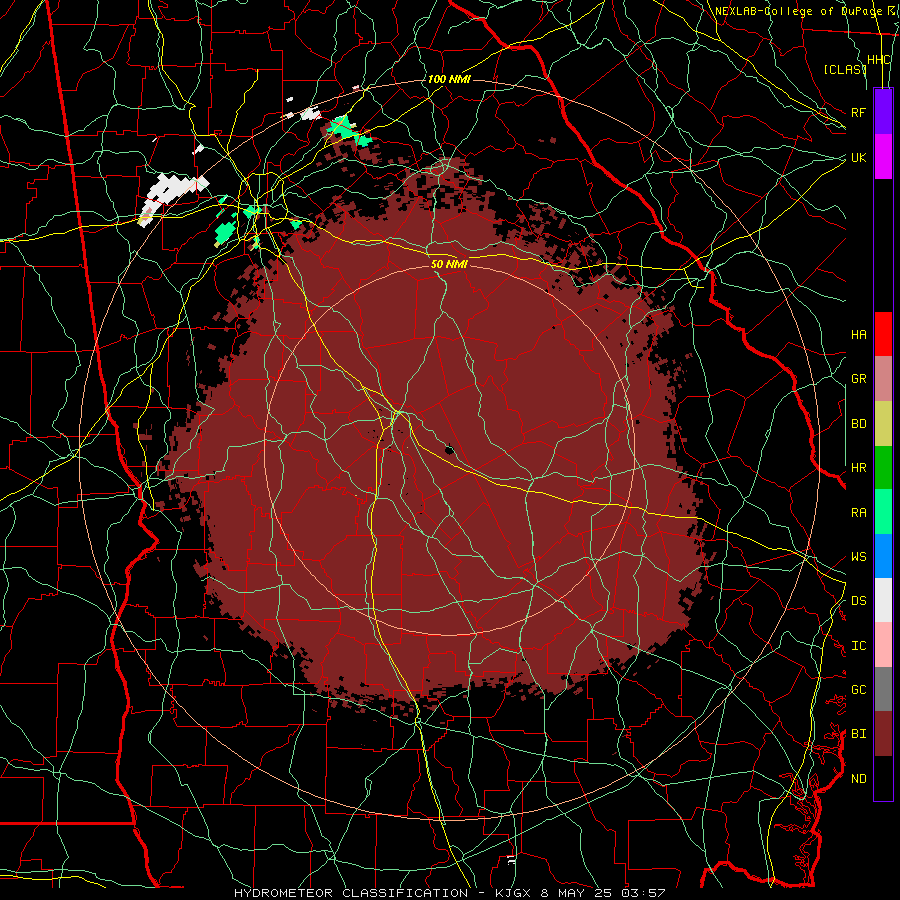This screenshot has height=900, width=900.
Task: Click the NEXLAB-College of DuPage header text
Action: click(806, 11)
